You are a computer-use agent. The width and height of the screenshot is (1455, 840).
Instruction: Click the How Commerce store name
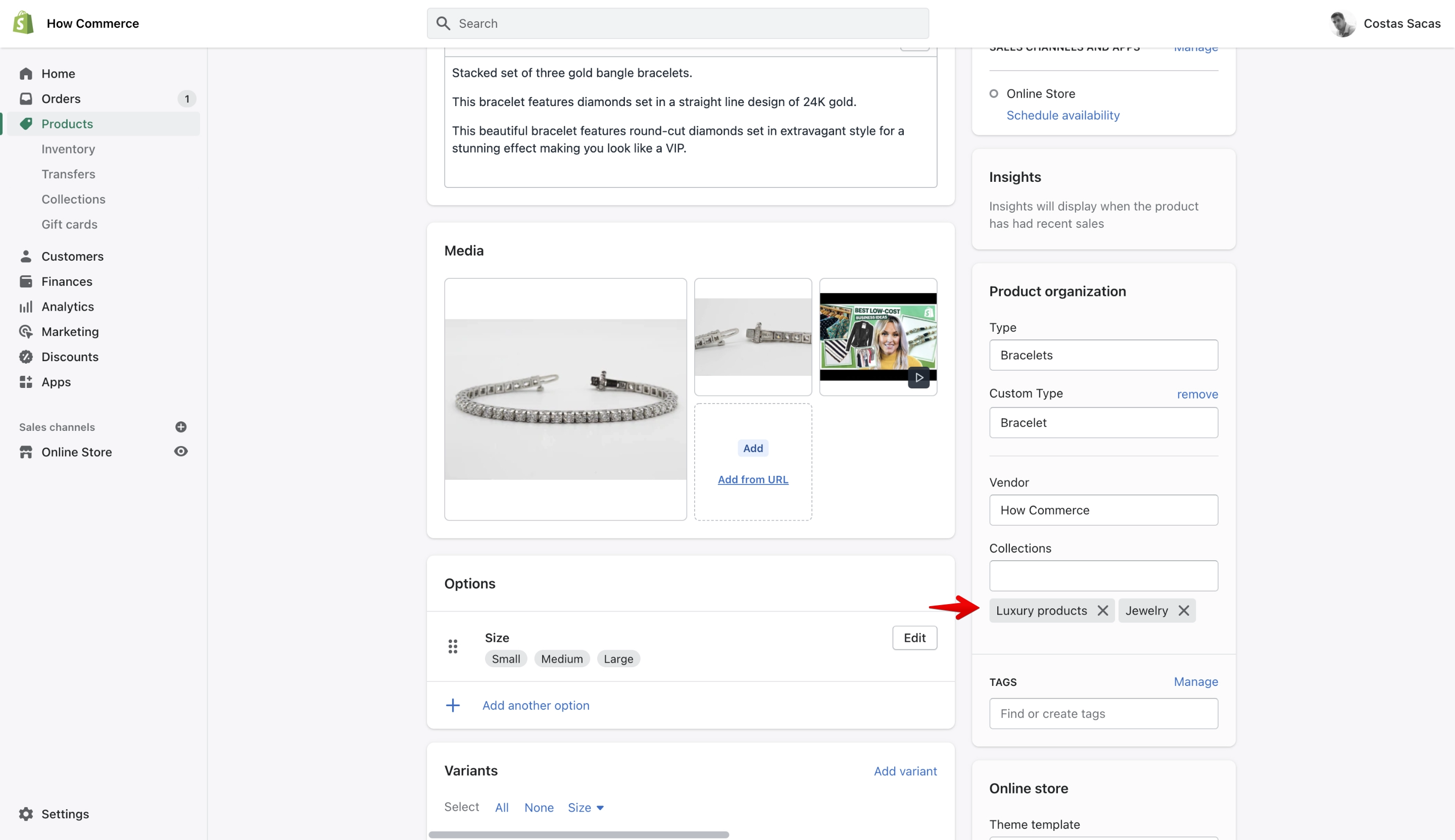[93, 24]
